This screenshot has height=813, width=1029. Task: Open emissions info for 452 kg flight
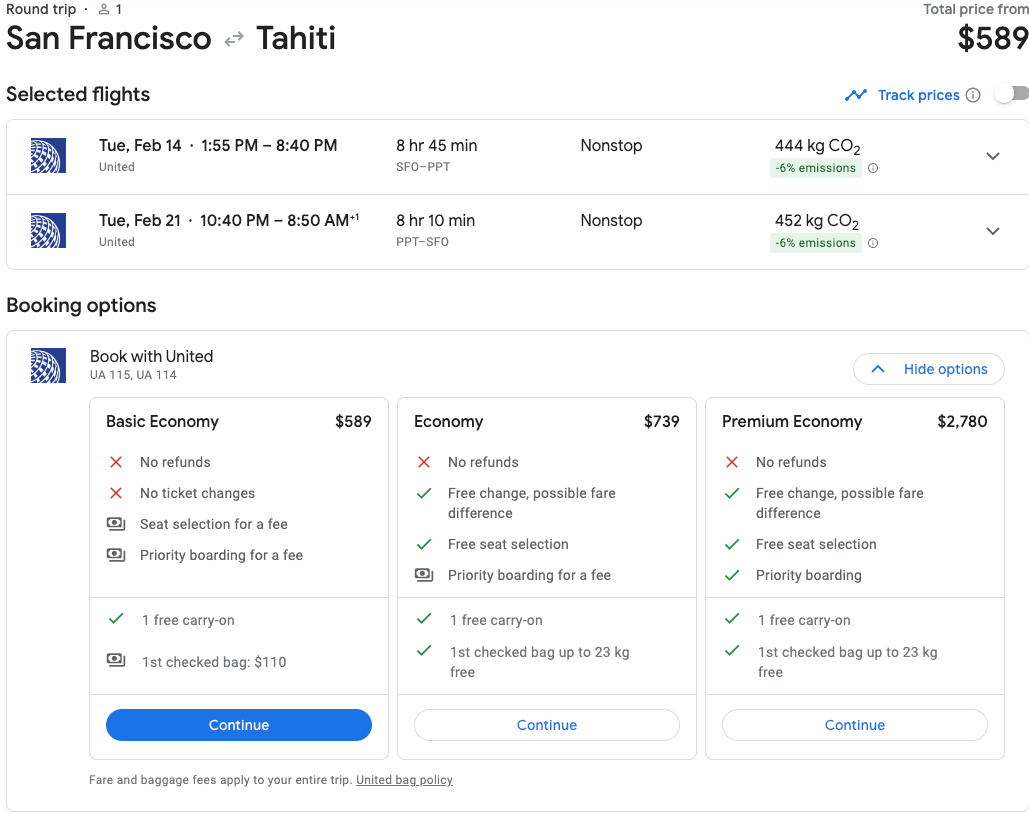pos(873,243)
